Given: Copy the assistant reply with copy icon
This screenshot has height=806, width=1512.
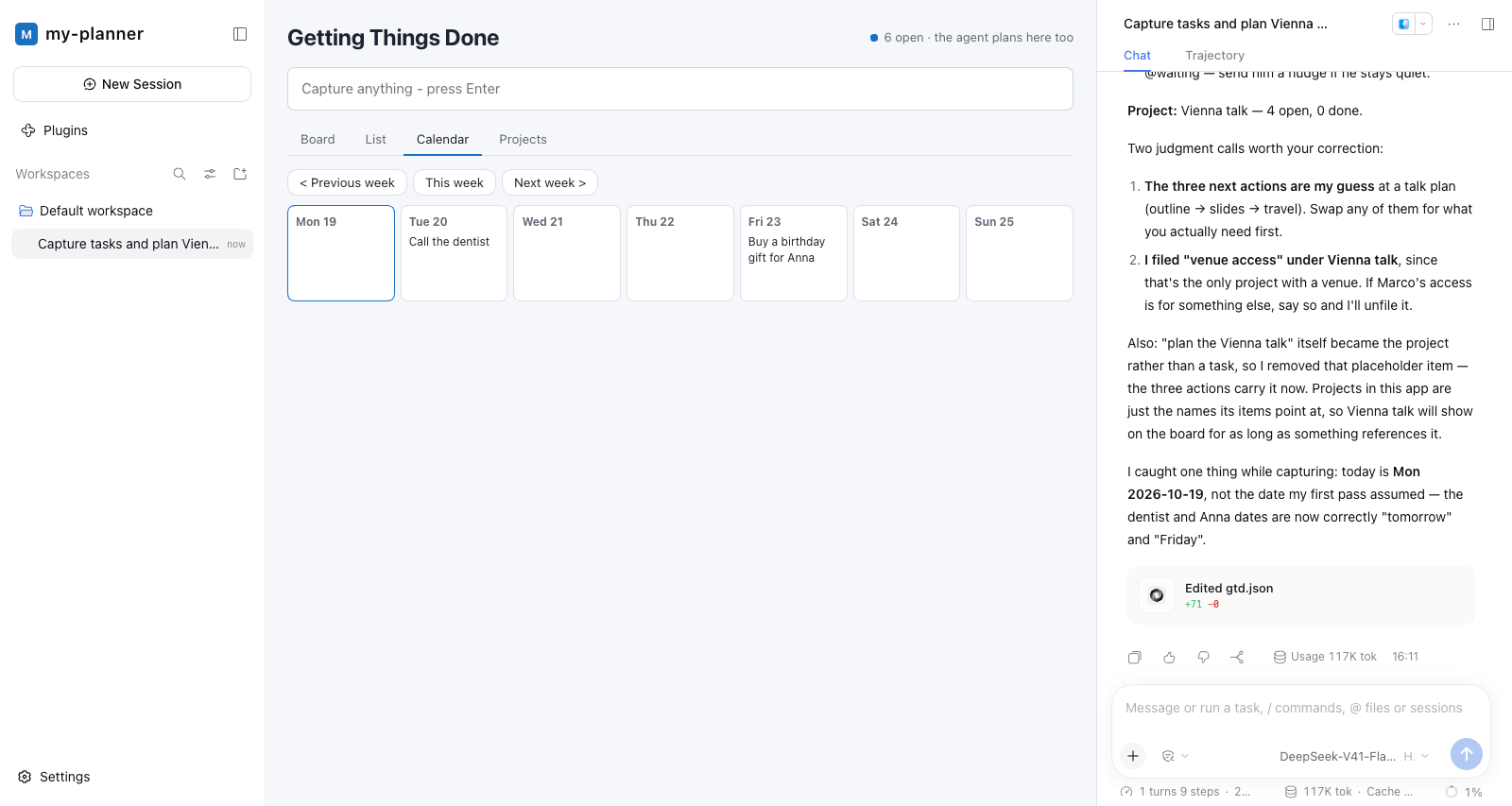Looking at the screenshot, I should (x=1135, y=657).
